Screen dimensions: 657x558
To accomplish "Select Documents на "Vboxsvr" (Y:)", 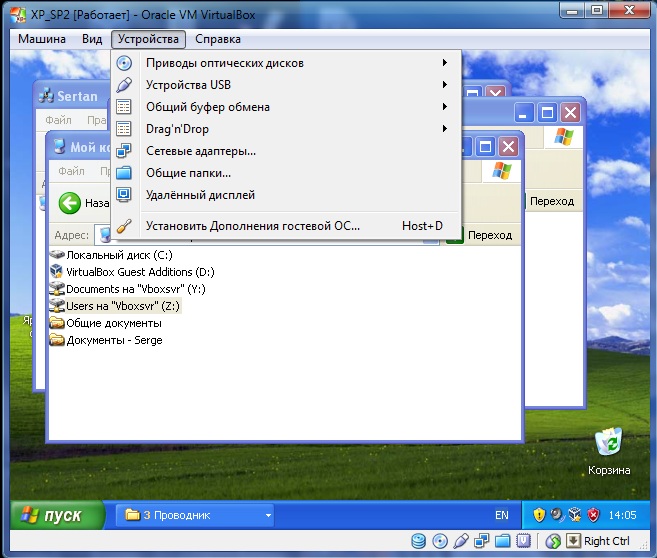I will 127,289.
